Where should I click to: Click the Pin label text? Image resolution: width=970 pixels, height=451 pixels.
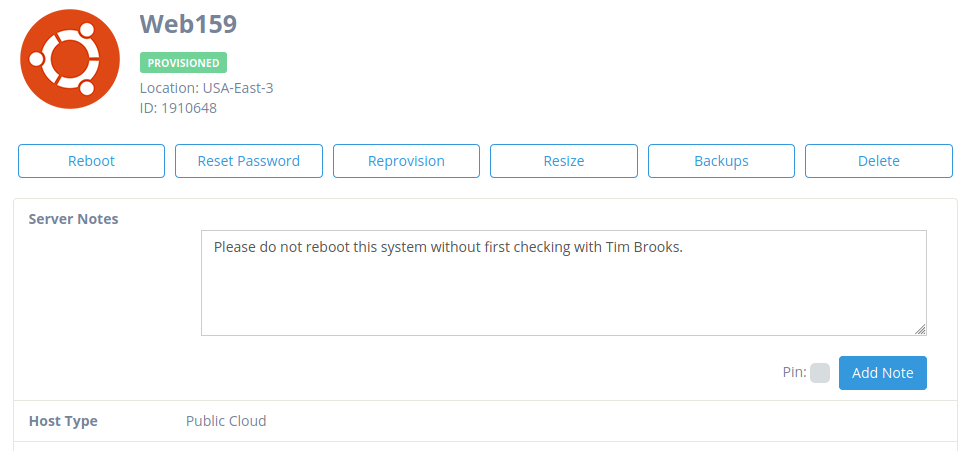(x=794, y=372)
